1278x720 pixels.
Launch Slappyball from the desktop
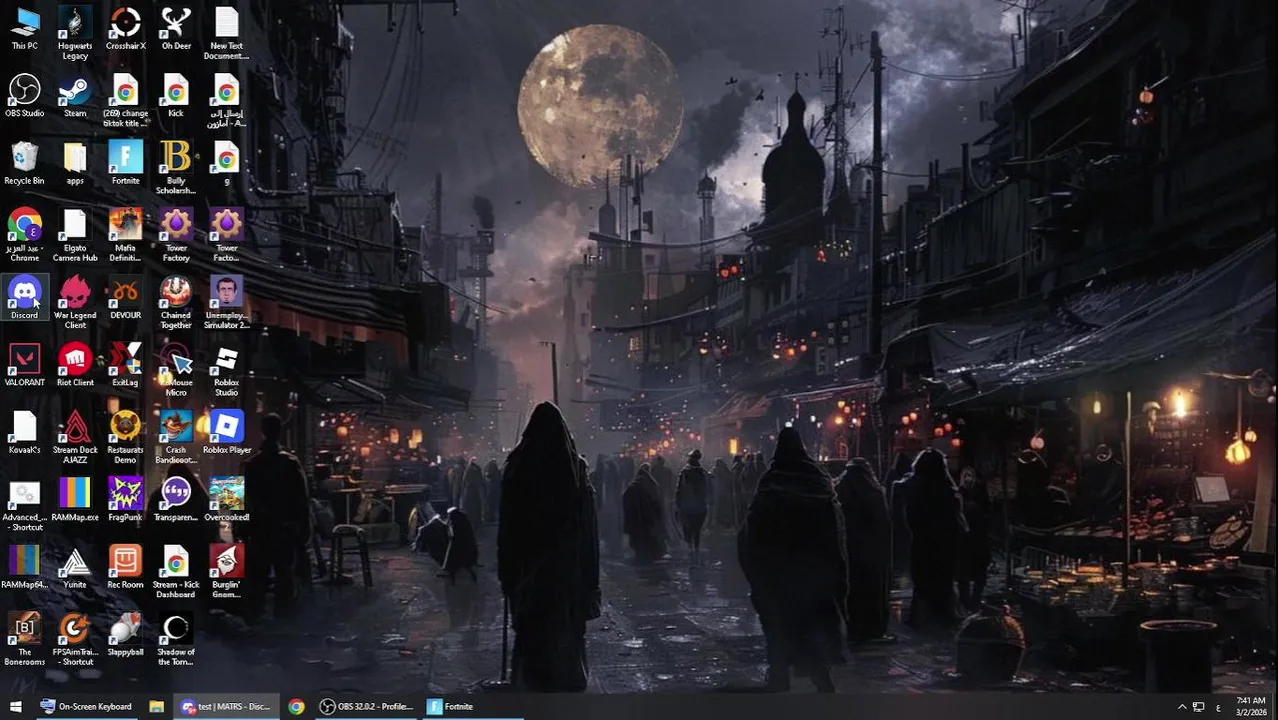coord(125,634)
